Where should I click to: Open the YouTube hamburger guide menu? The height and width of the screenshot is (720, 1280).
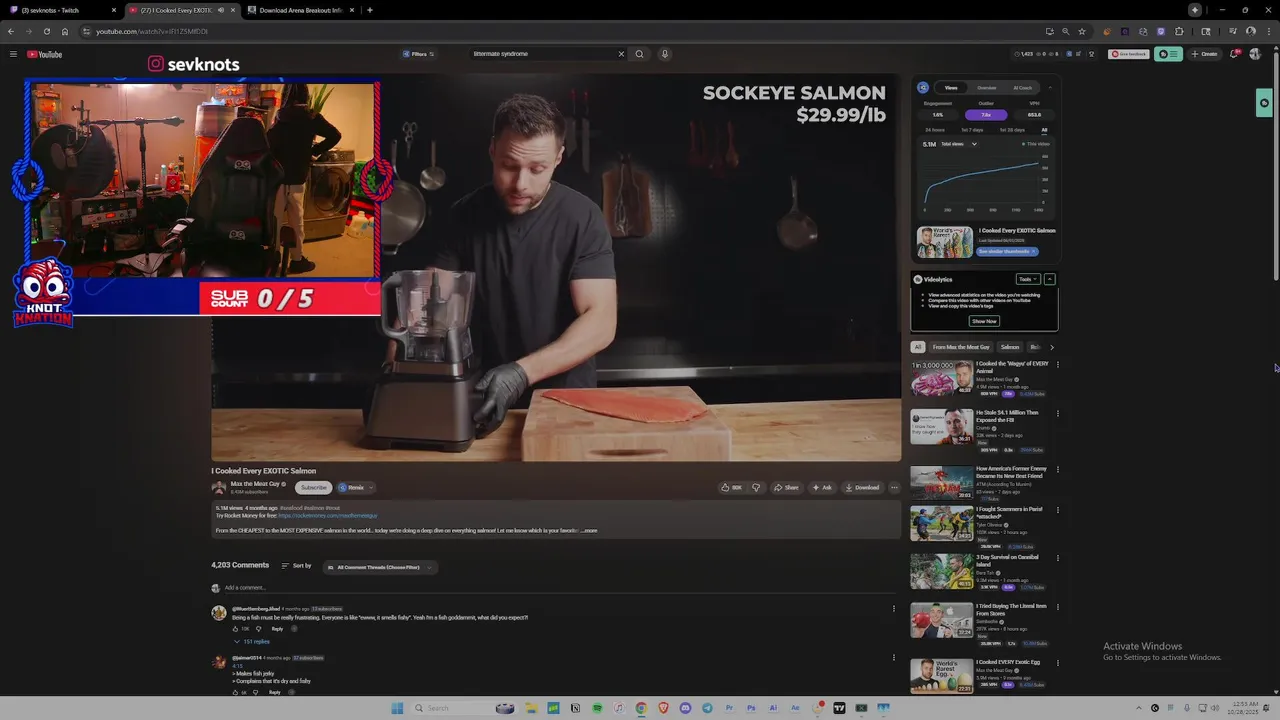[x=13, y=54]
